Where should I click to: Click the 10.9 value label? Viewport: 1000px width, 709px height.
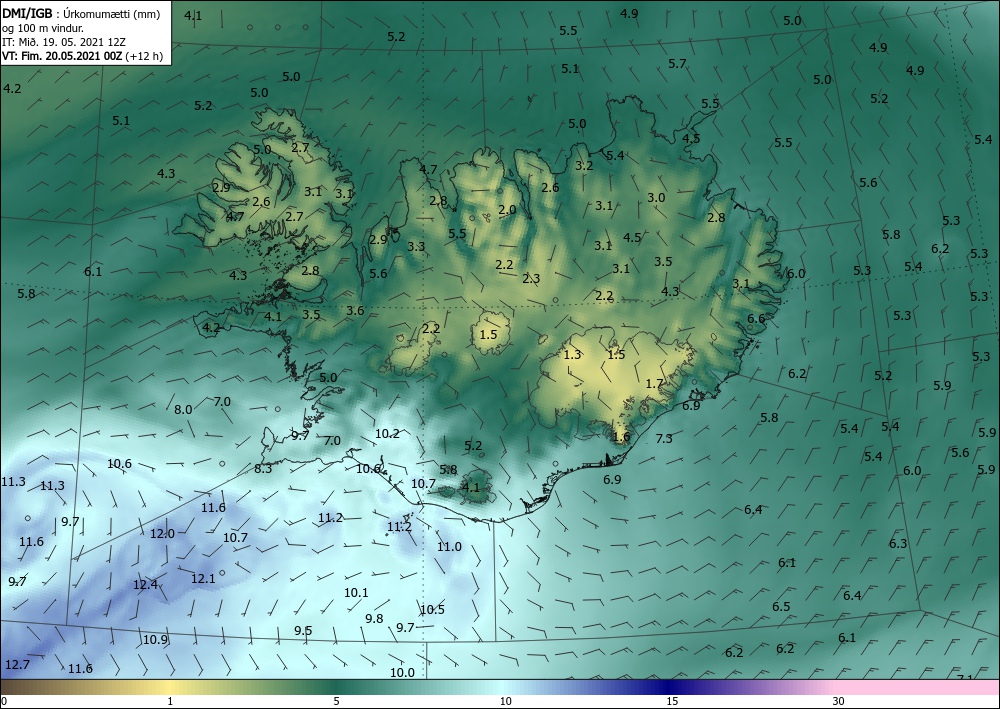(155, 640)
